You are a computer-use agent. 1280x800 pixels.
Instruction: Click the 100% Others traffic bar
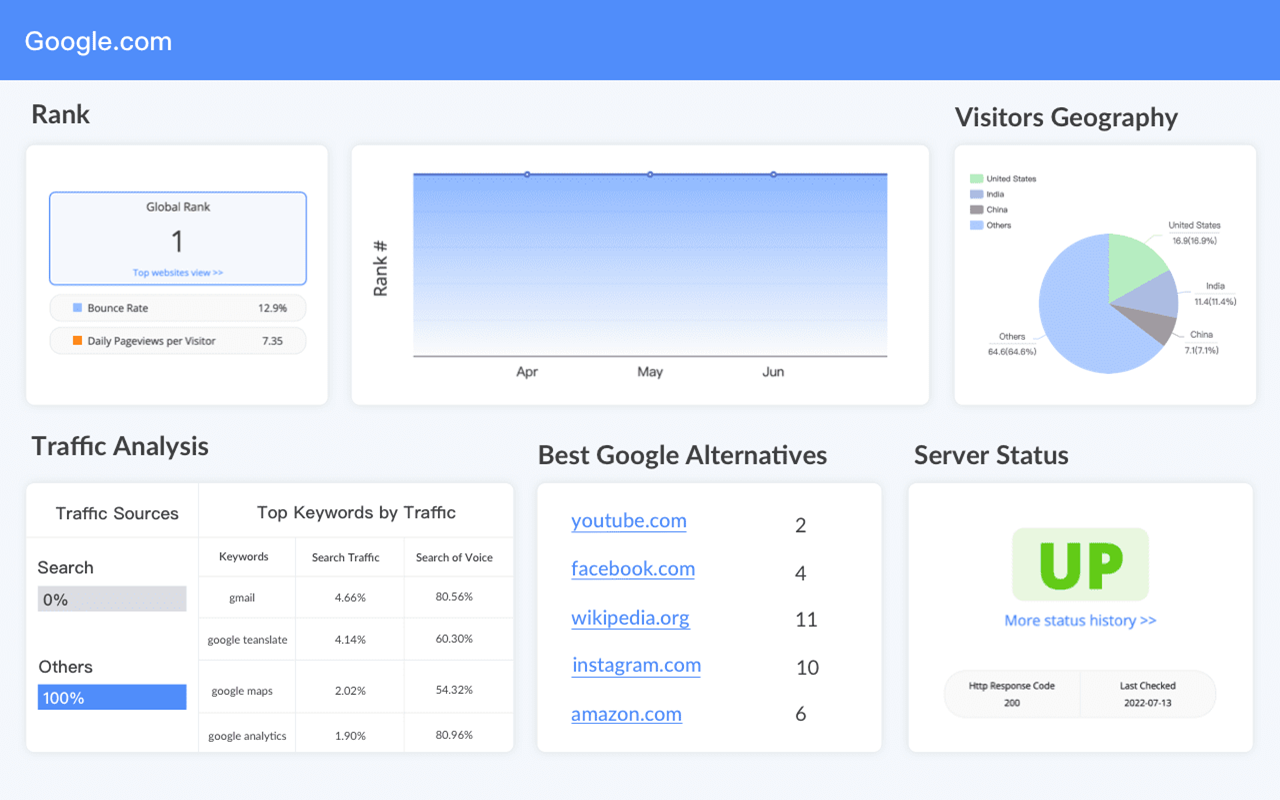tap(111, 697)
